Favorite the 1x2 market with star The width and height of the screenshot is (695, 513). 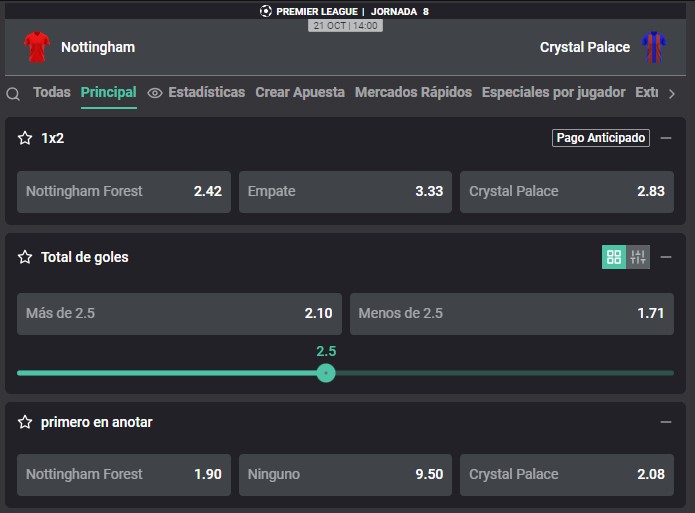pos(25,138)
